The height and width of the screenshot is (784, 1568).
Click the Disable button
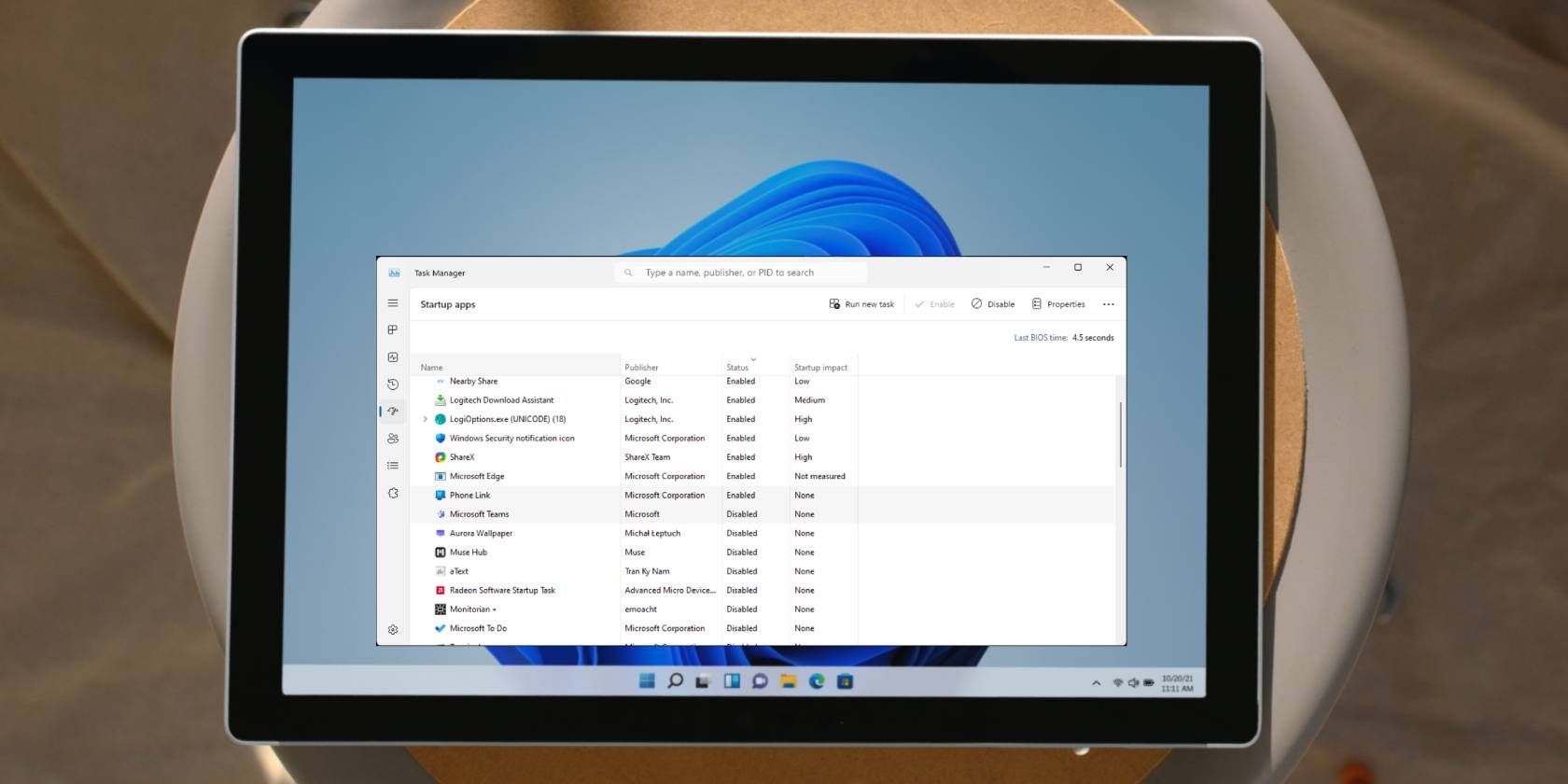[993, 304]
